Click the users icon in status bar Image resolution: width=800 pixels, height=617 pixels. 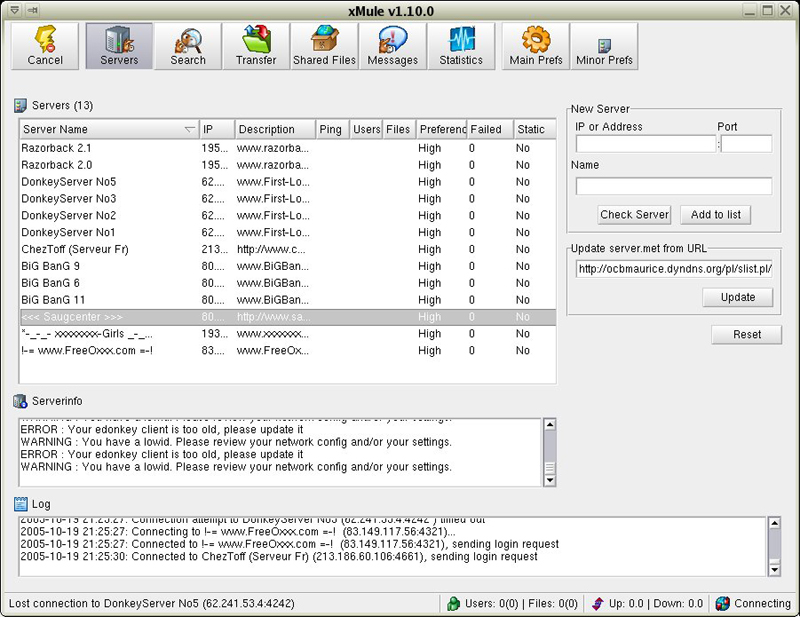coord(453,604)
